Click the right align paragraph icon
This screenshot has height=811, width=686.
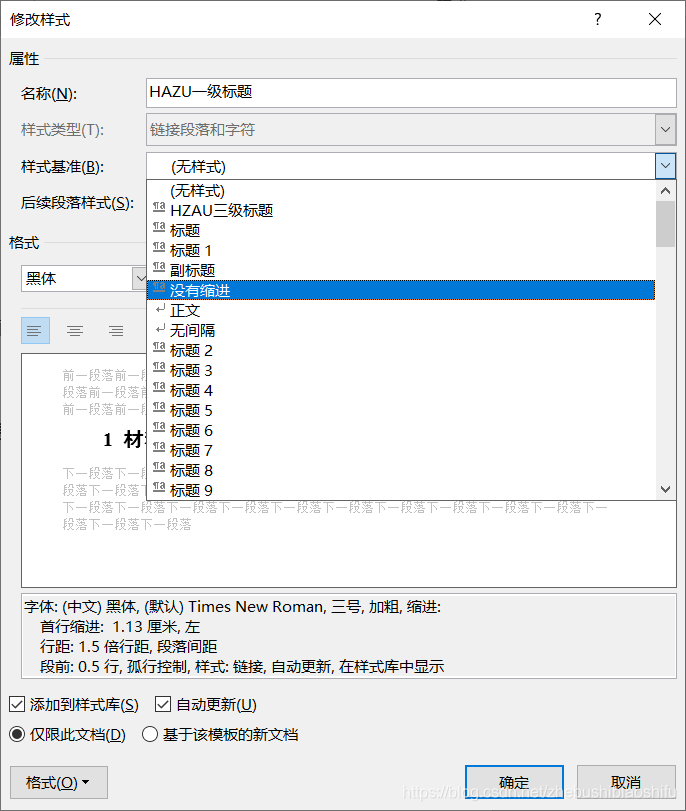coord(116,331)
